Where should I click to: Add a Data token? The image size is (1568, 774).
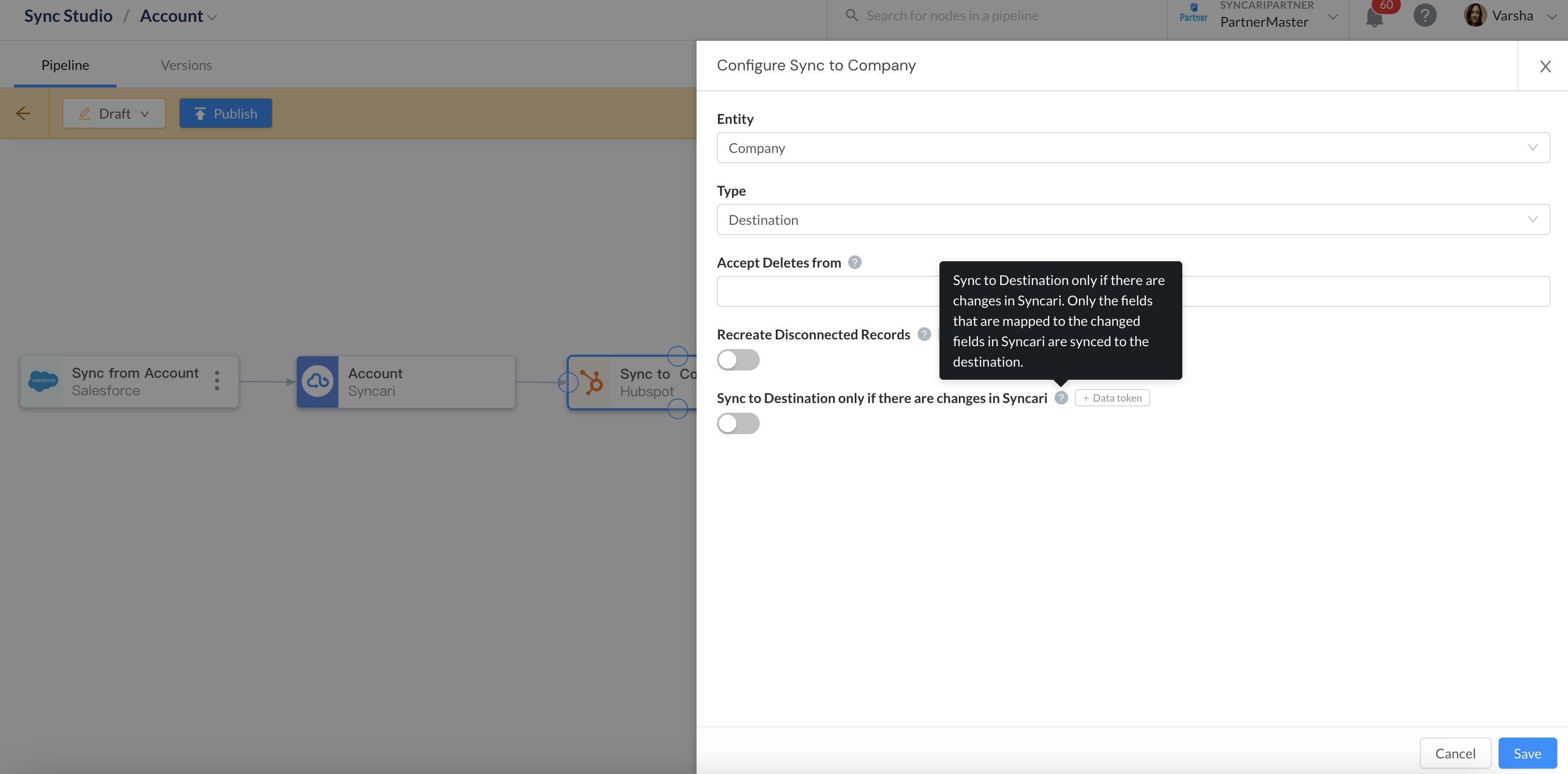[1112, 397]
